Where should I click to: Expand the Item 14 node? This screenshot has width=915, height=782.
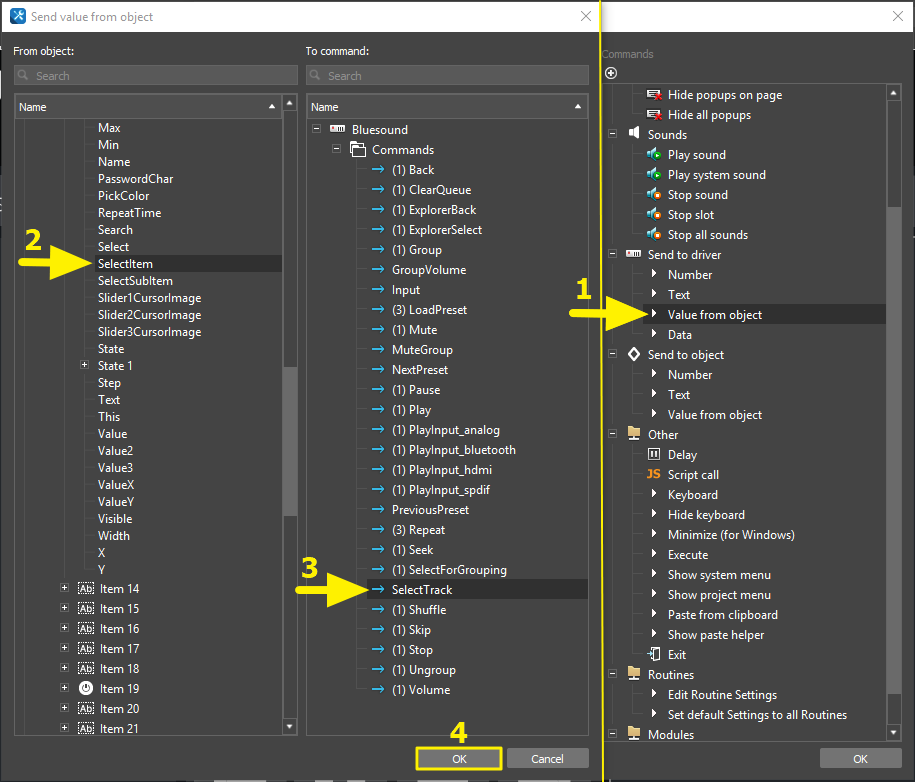65,589
